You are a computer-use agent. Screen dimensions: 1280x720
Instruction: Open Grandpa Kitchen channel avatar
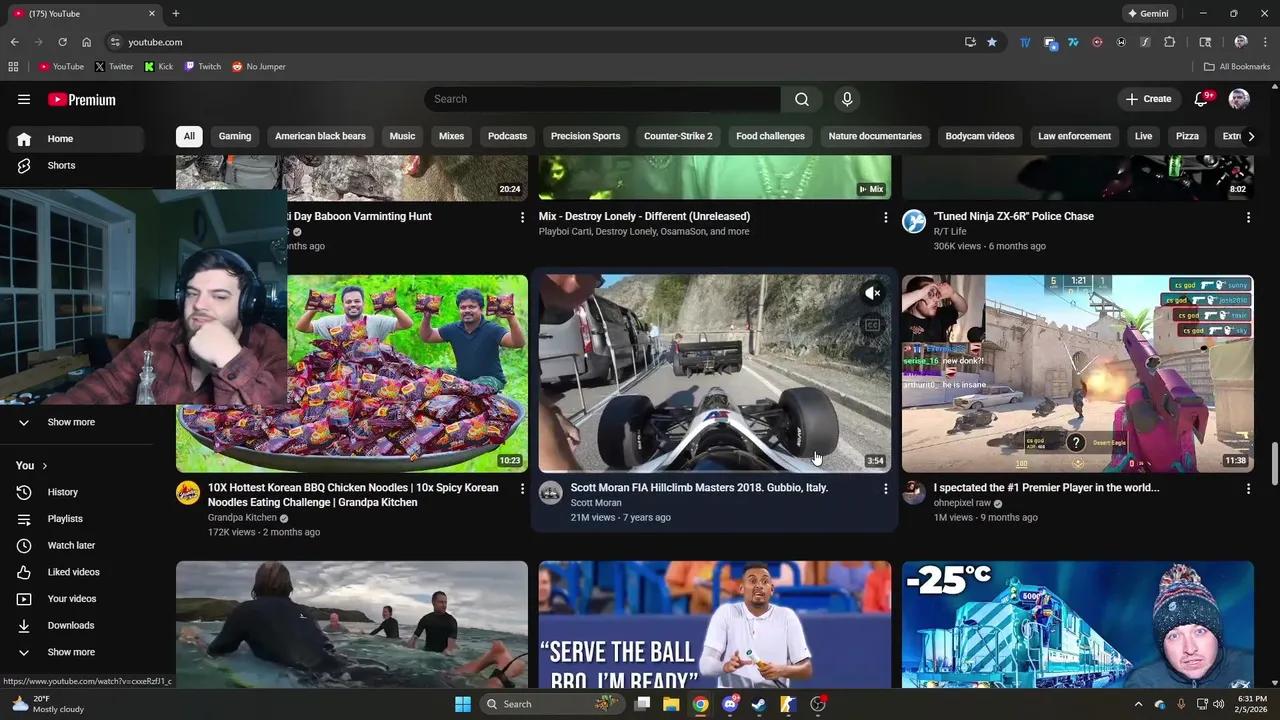click(188, 492)
